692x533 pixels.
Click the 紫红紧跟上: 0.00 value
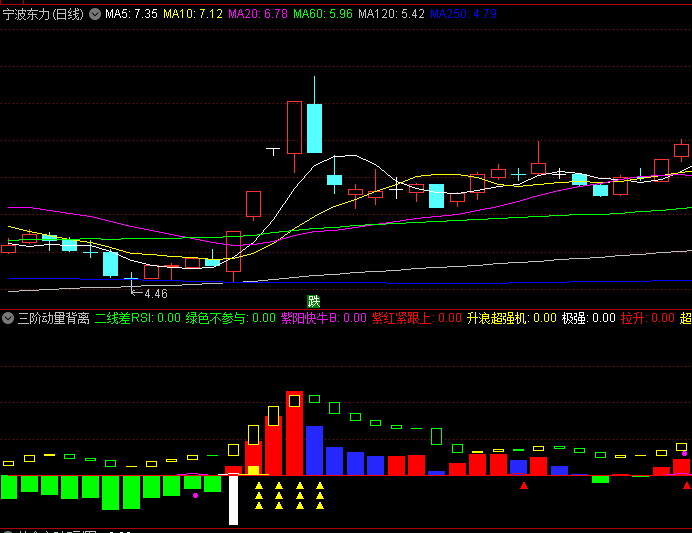click(417, 318)
